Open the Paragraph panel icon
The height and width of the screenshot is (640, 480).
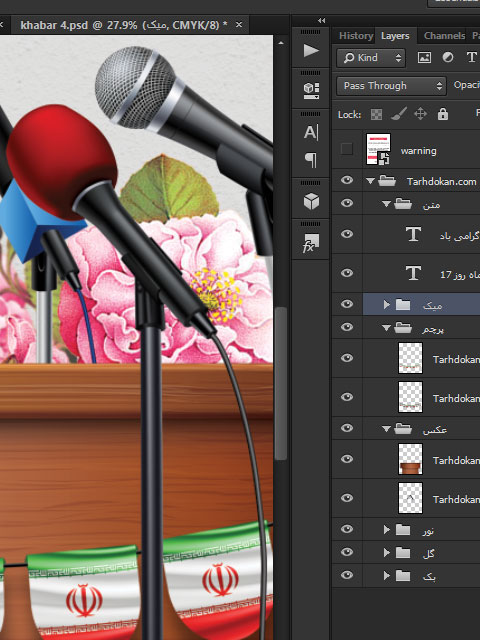coord(311,160)
